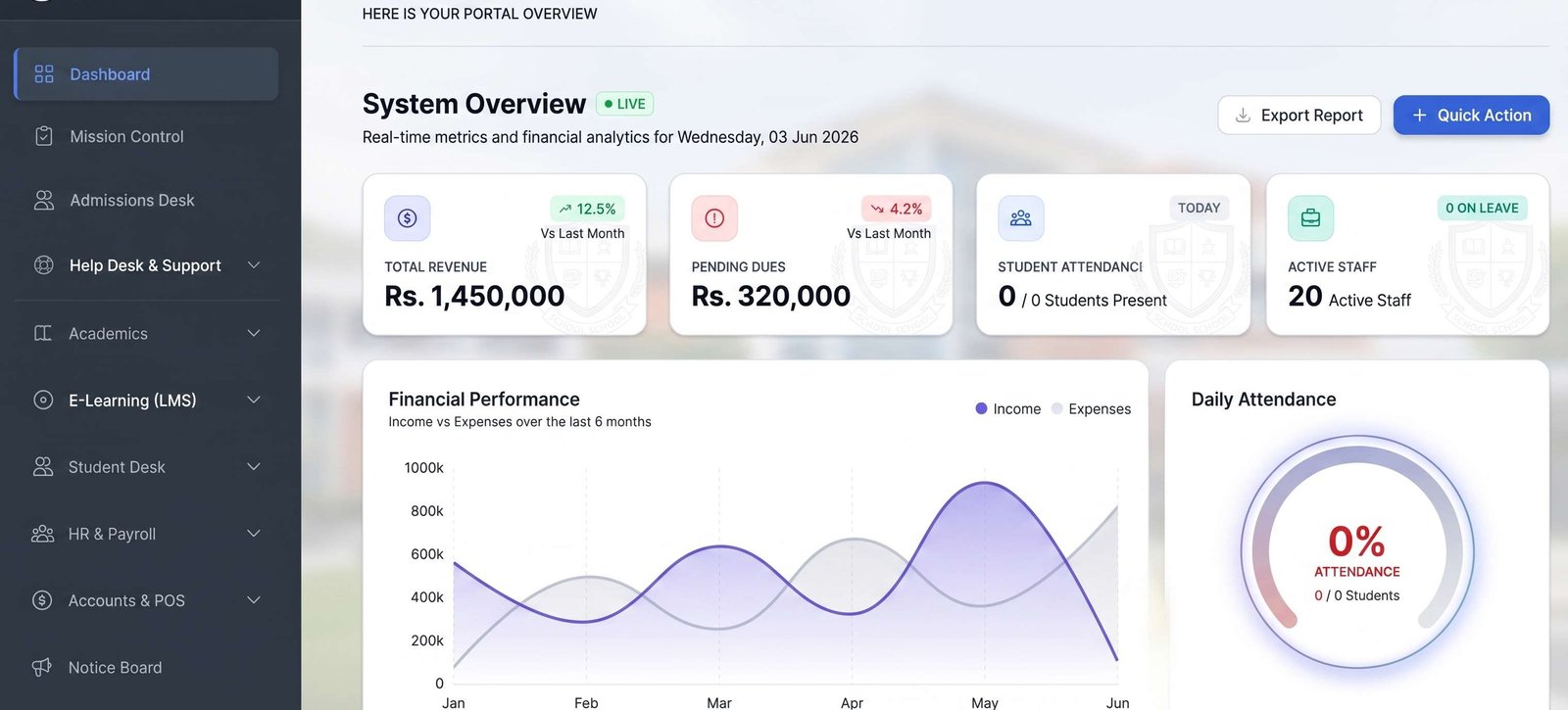Click the Financial Performance heading

point(484,400)
